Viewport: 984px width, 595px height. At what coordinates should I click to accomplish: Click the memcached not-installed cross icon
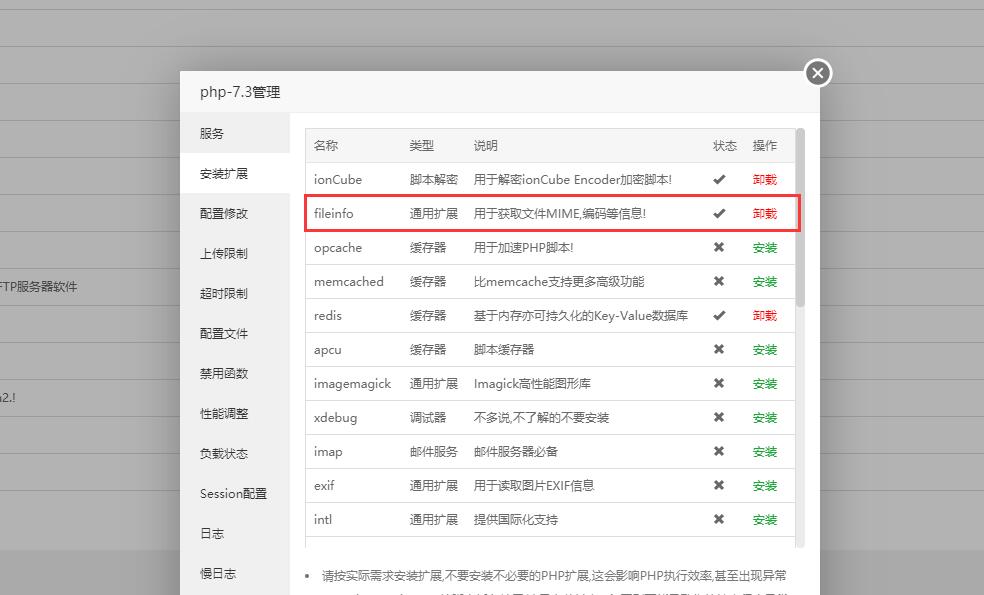719,281
